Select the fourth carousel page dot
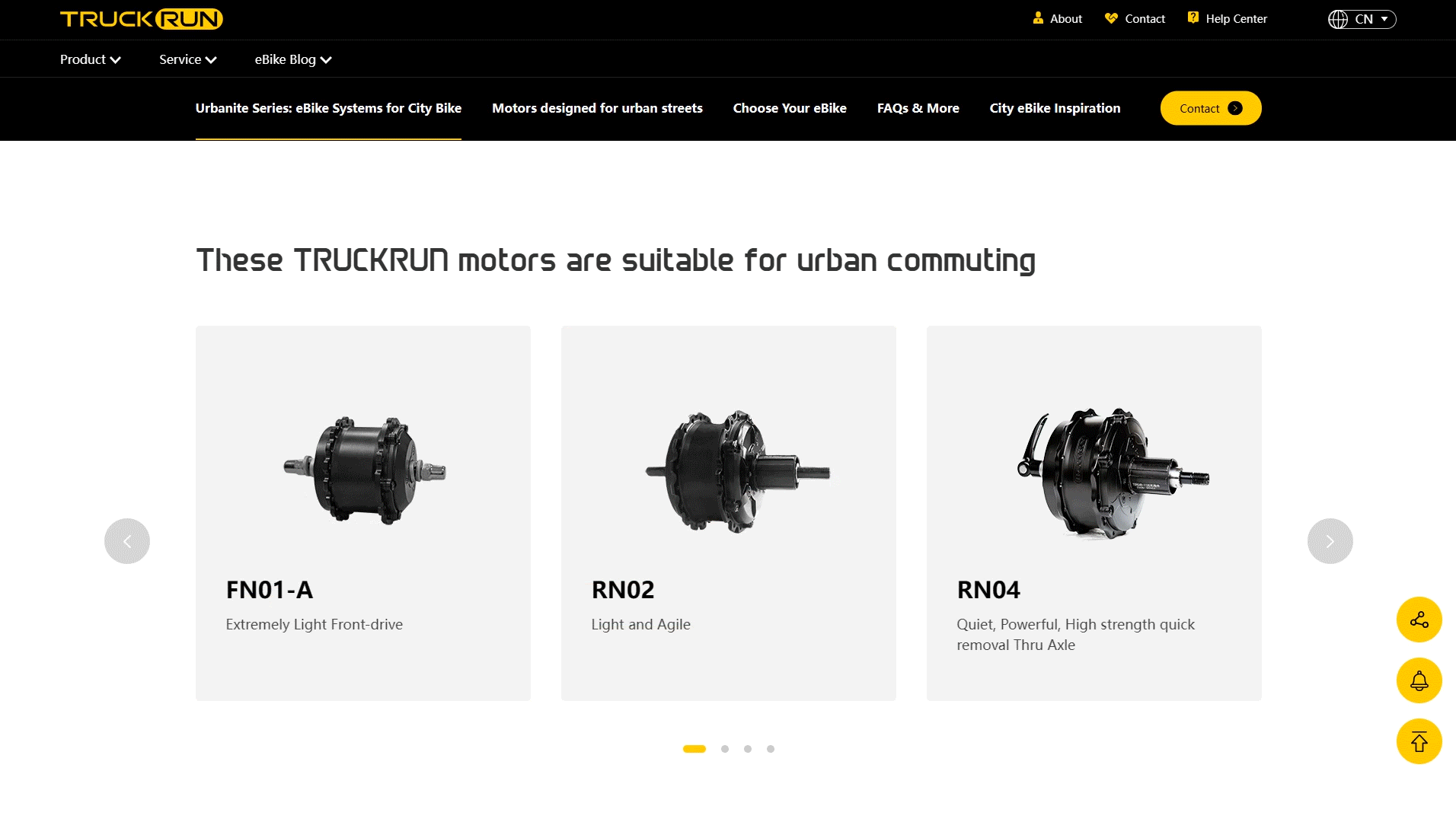 pyautogui.click(x=771, y=749)
